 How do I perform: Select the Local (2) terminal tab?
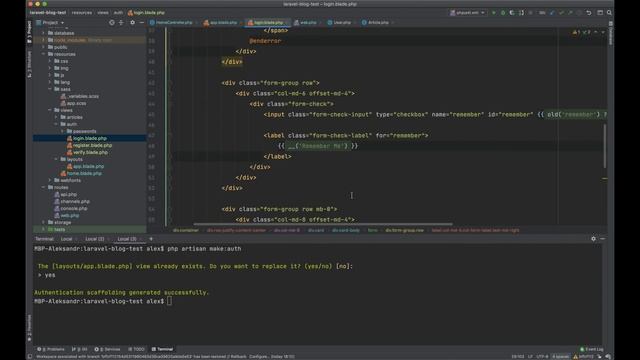pyautogui.click(x=95, y=239)
